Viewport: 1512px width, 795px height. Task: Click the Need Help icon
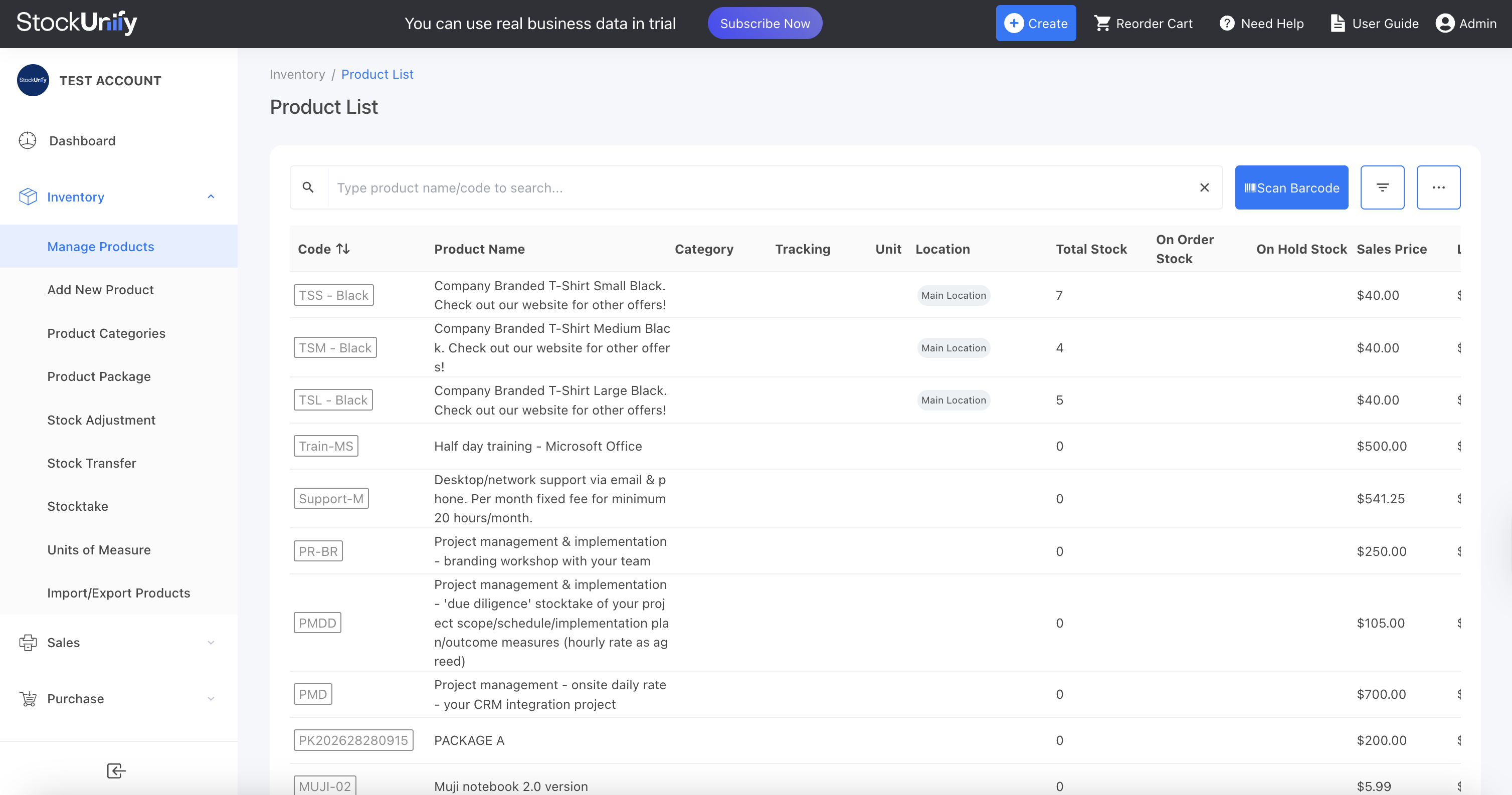[1227, 24]
